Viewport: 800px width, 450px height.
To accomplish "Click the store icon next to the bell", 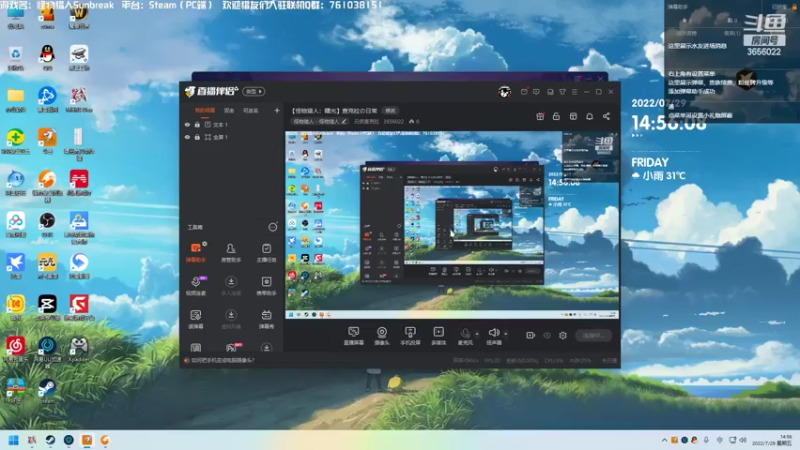I will click(573, 116).
